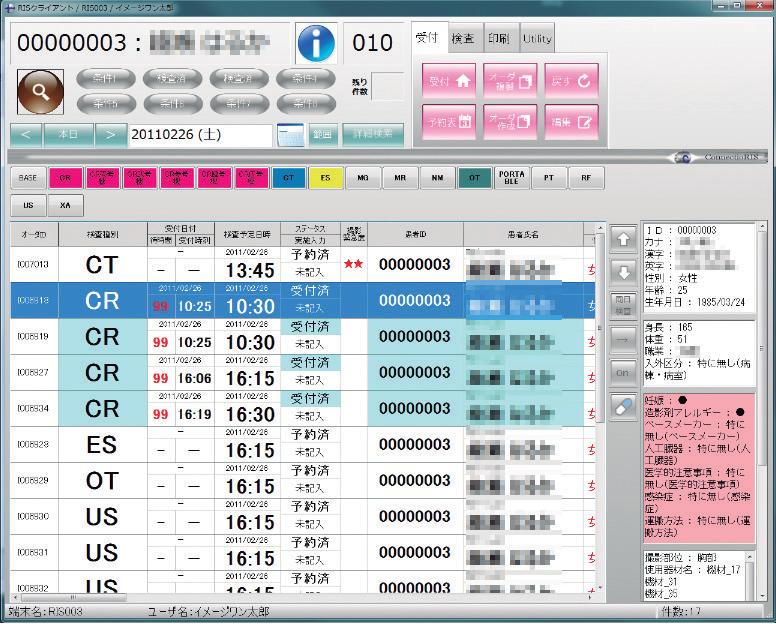Viewport: 776px width, 624px height.
Task: Click the right-arrow button in side panel
Action: [x=621, y=338]
